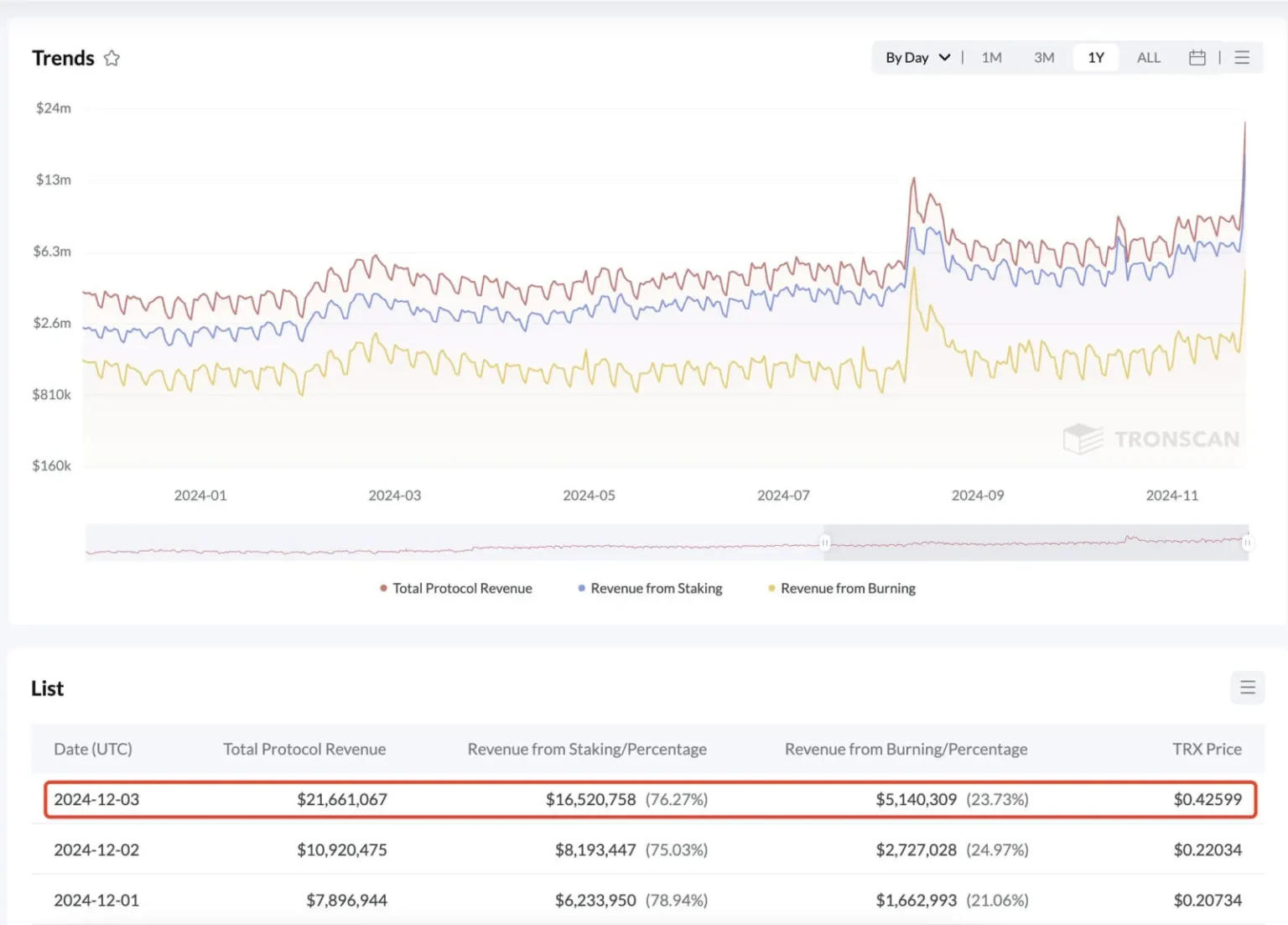Toggle the Revenue from Staking series visibility
This screenshot has height=925, width=1288.
656,588
